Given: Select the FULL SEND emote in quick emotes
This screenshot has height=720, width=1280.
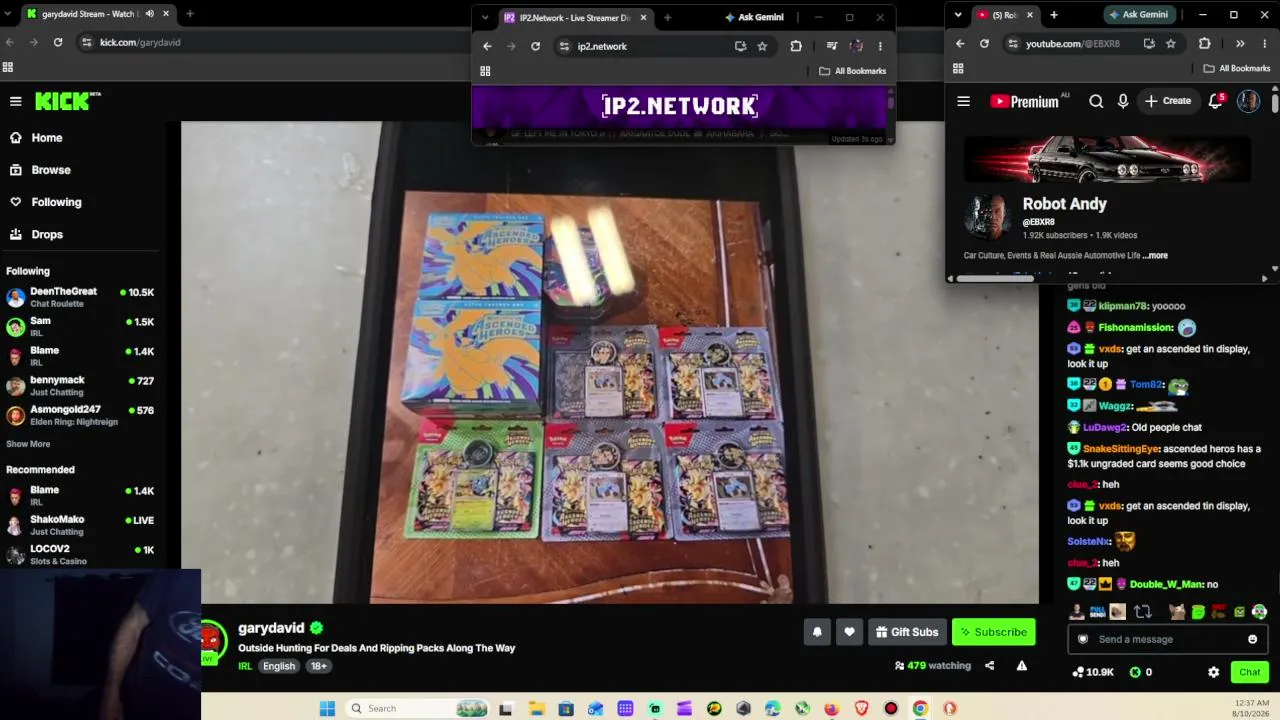Looking at the screenshot, I should (1098, 612).
